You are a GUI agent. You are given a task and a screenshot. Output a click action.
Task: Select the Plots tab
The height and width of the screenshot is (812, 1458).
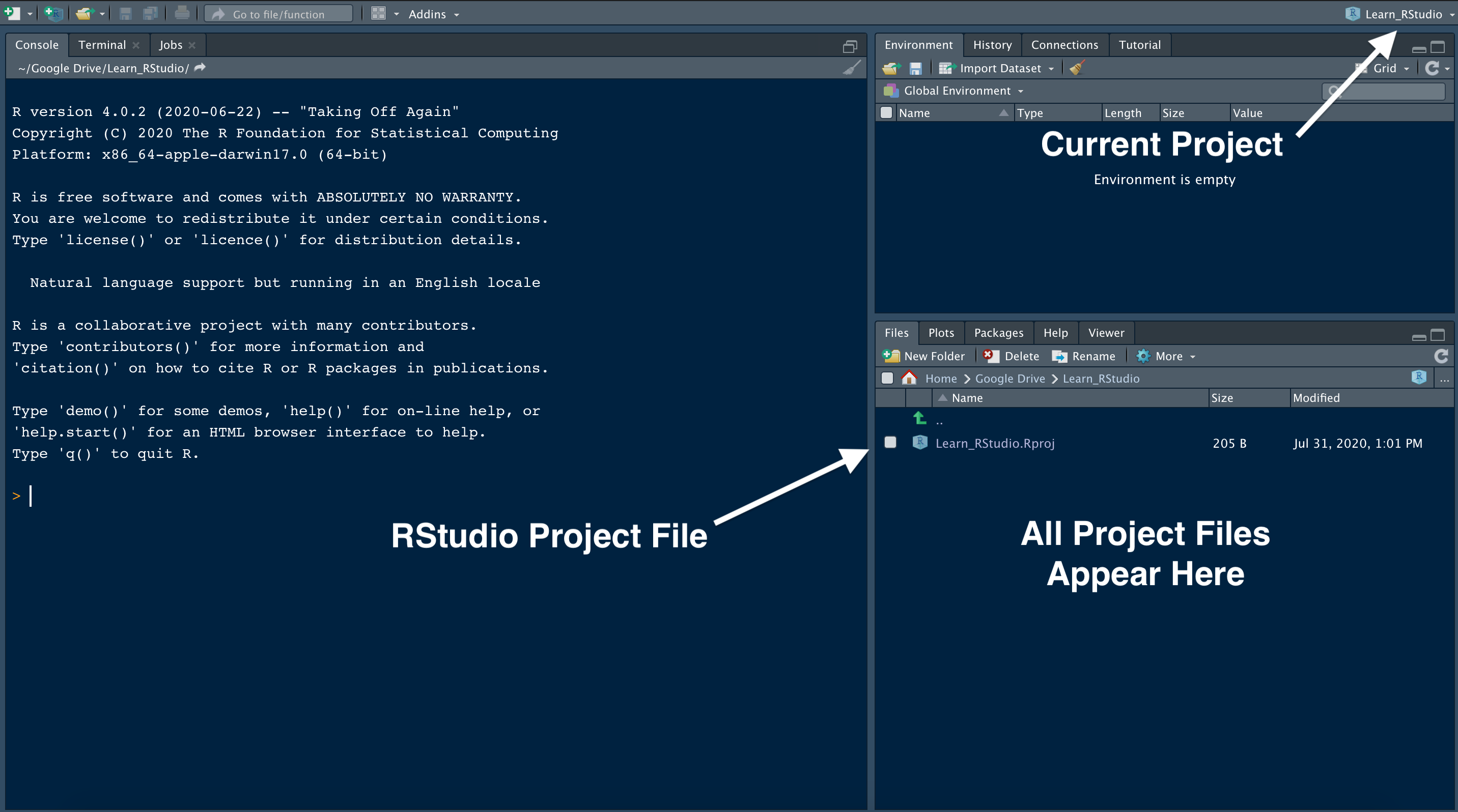tap(939, 332)
